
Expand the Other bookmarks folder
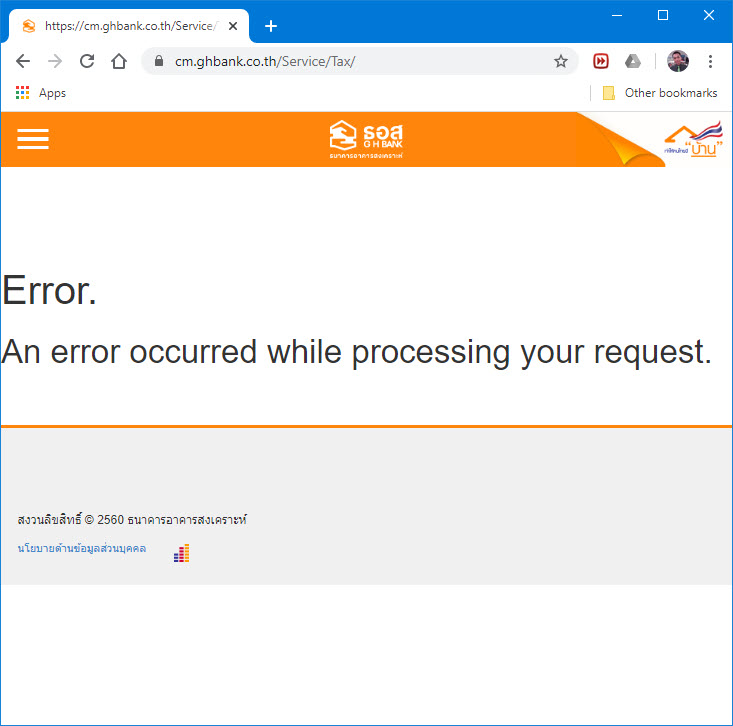[x=660, y=93]
